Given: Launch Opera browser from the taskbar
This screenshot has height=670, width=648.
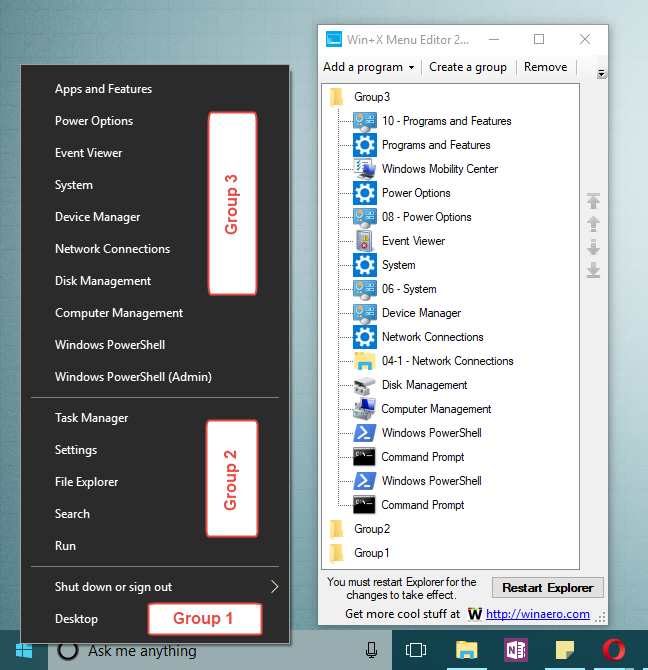Looking at the screenshot, I should (x=613, y=650).
